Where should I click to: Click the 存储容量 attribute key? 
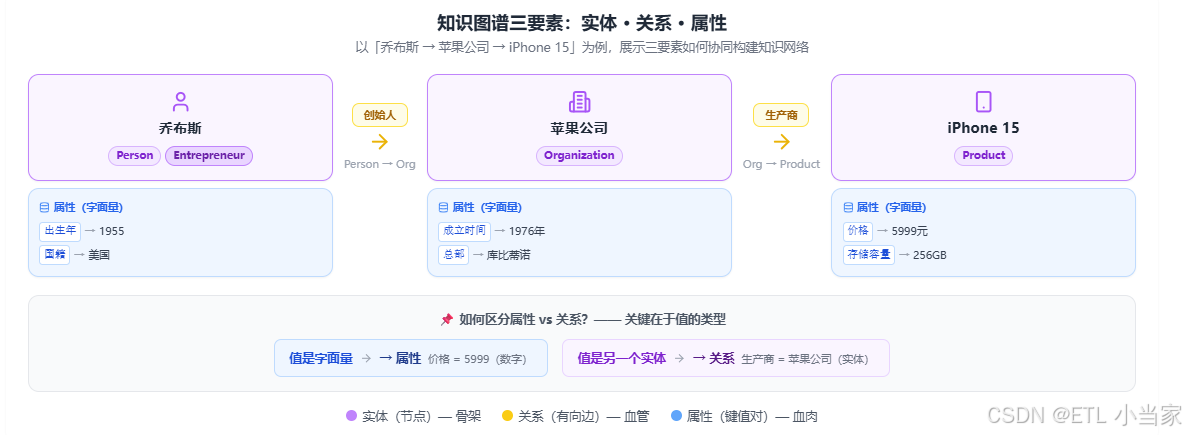(869, 255)
